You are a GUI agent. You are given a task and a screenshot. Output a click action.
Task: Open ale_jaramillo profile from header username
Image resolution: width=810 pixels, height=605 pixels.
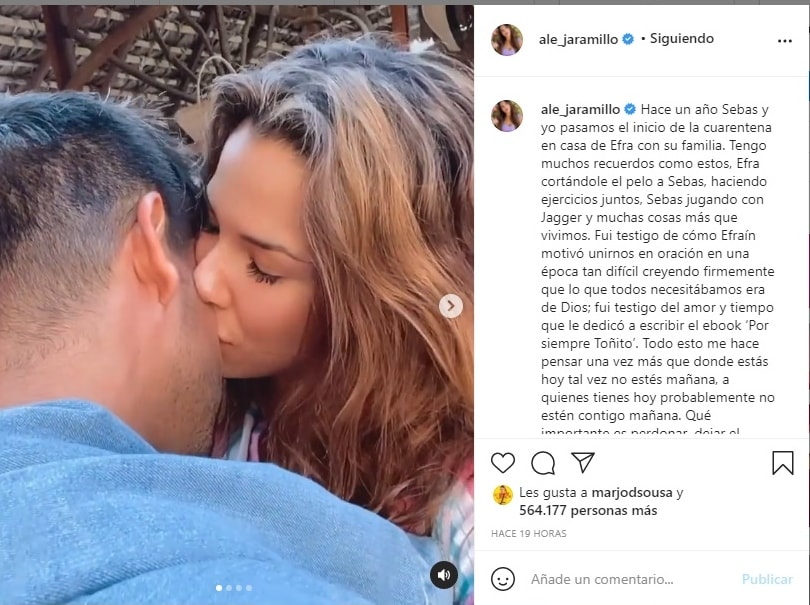pos(578,39)
